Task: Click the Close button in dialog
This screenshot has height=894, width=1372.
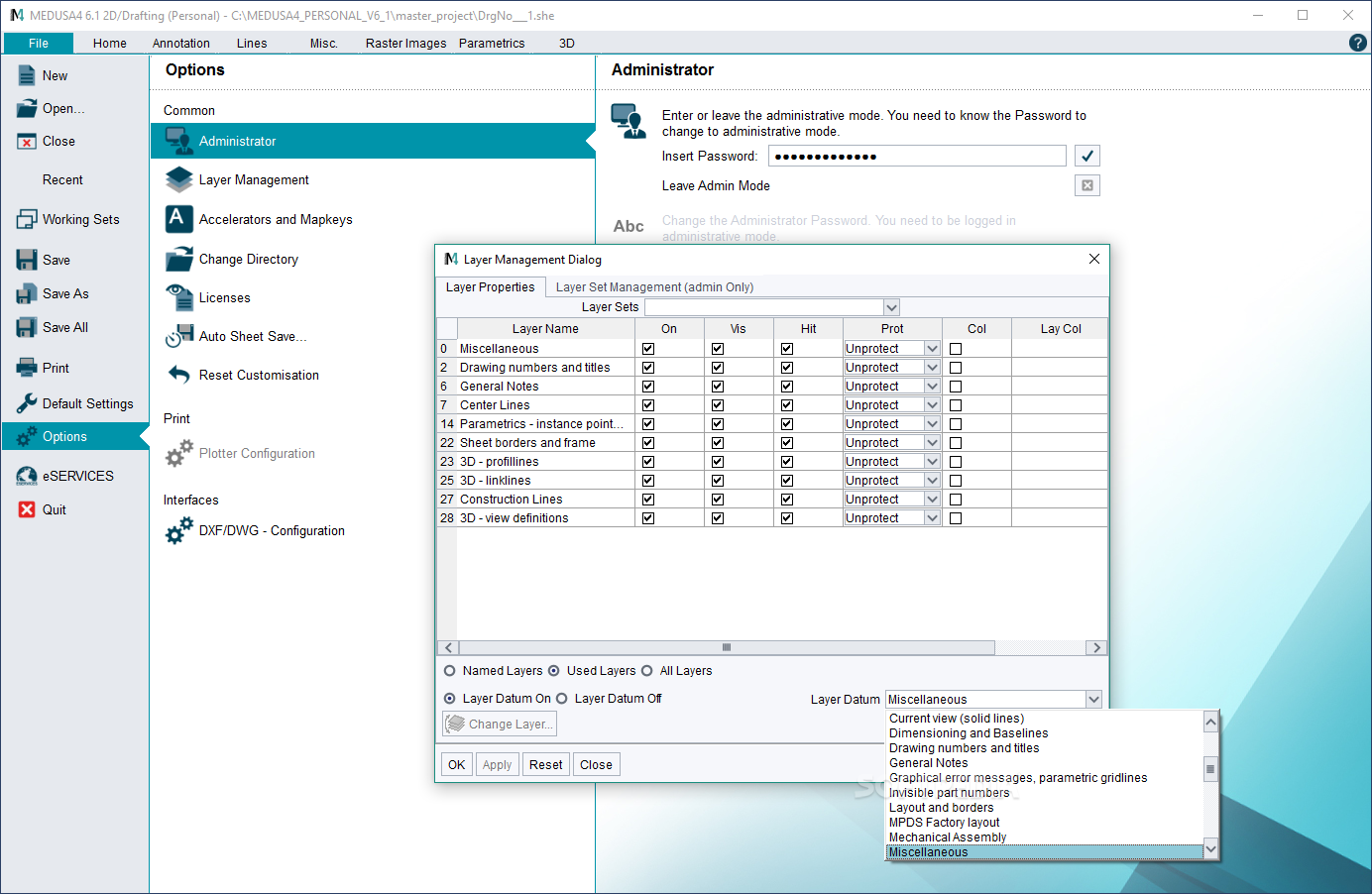Action: point(596,764)
